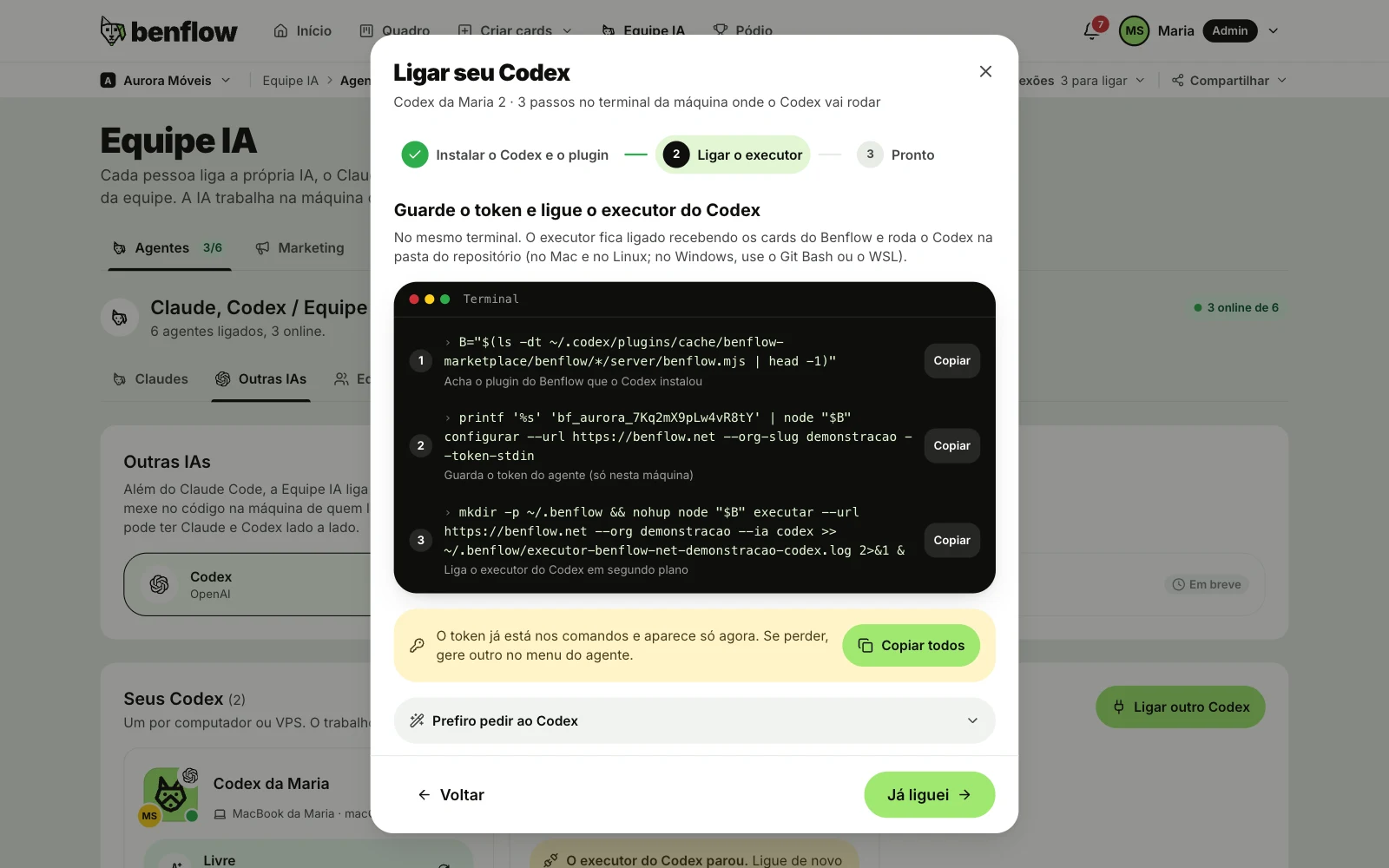Click the Equipe IA header avatar icon
This screenshot has width=1389, height=868.
pos(120,318)
